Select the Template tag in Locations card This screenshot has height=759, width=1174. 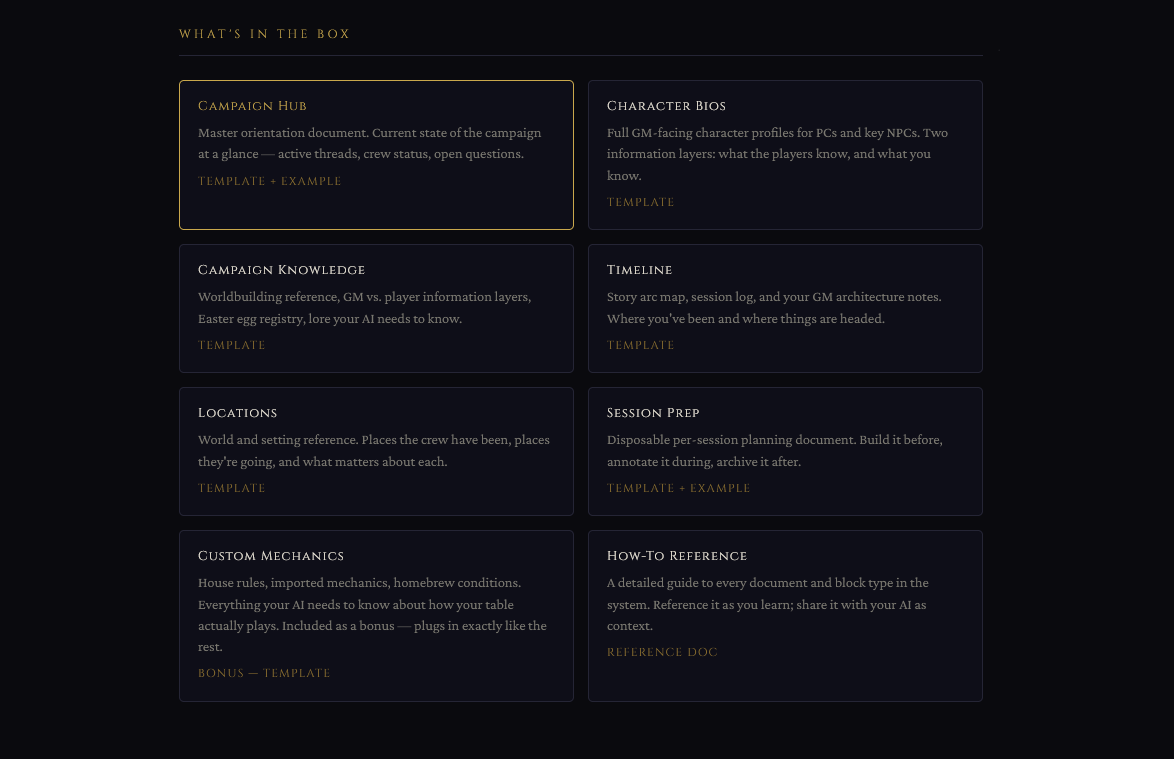pos(231,488)
